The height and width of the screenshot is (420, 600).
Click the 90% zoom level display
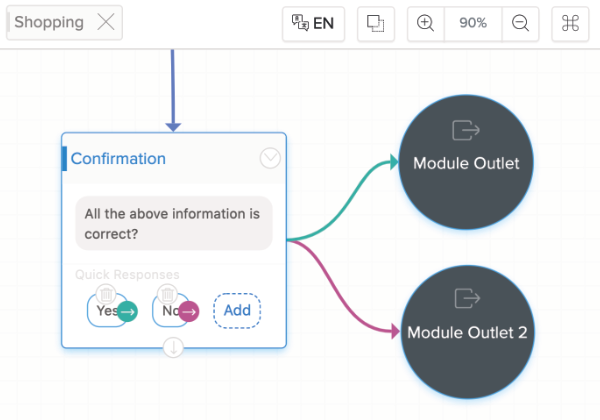(473, 23)
